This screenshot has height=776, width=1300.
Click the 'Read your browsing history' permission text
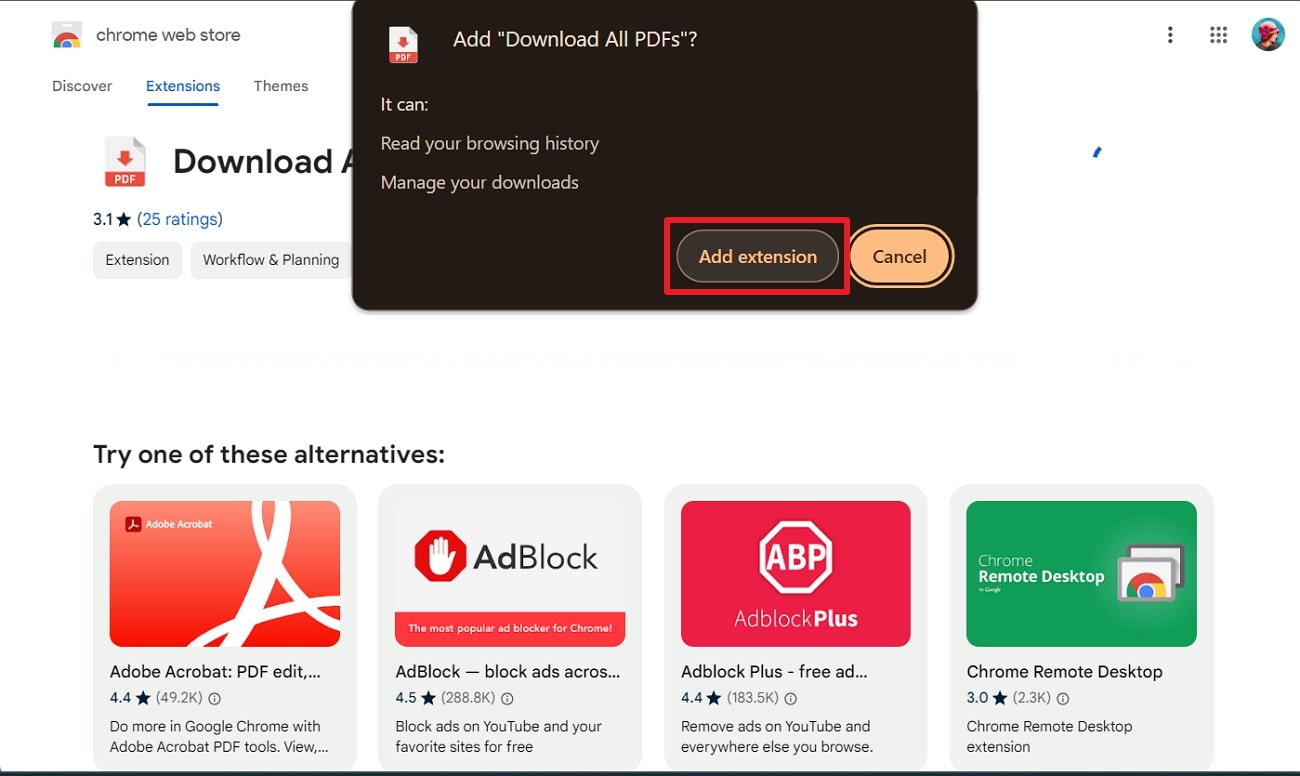coord(490,144)
